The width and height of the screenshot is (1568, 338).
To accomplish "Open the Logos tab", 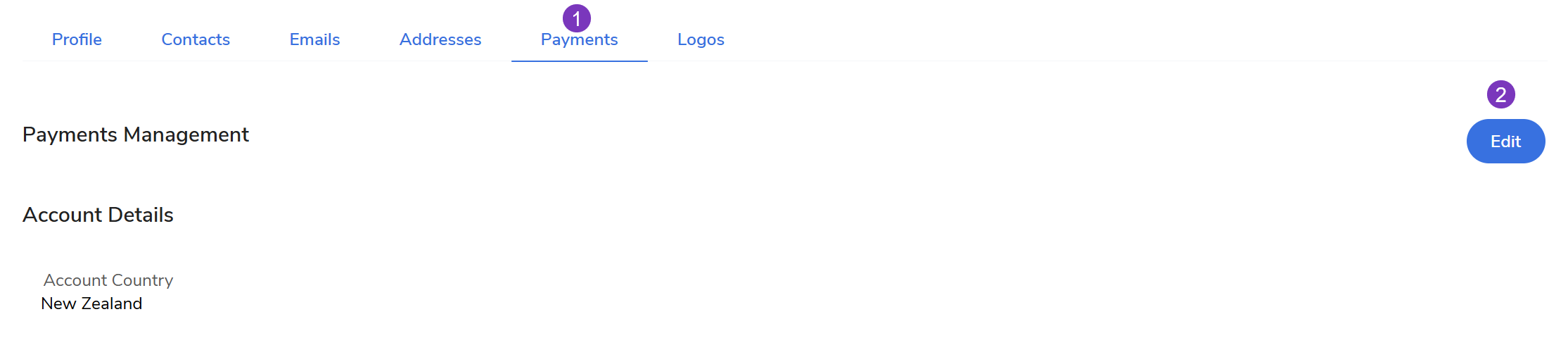I will tap(701, 39).
